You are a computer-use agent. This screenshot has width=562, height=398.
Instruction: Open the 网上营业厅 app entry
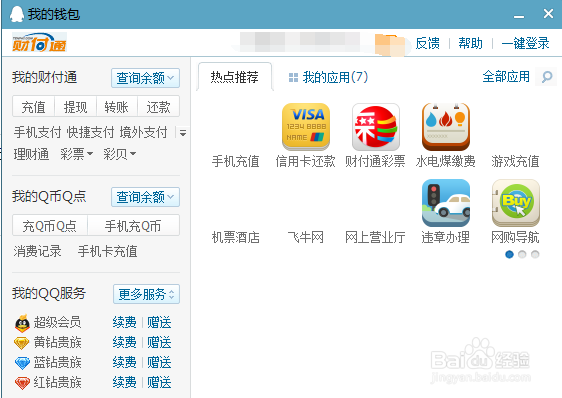375,237
